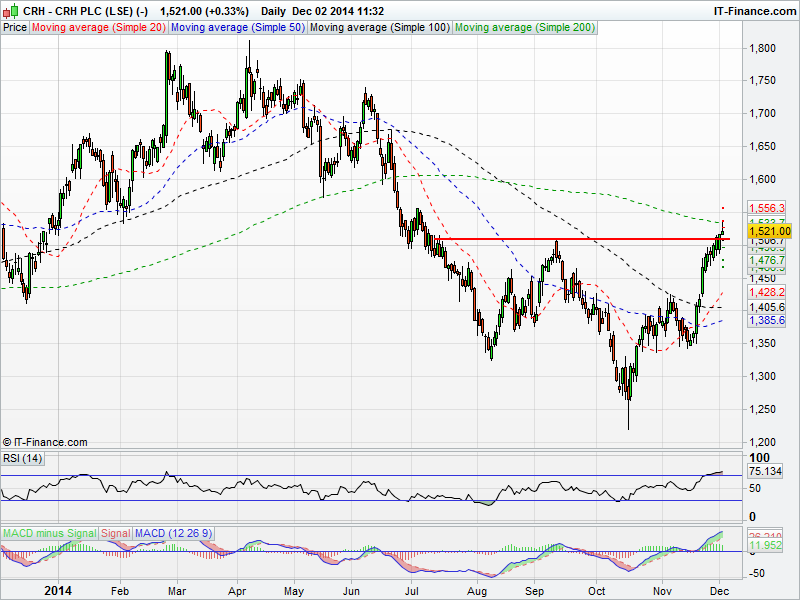Click the Daily timeframe label
800x600 pixels.
[x=274, y=9]
